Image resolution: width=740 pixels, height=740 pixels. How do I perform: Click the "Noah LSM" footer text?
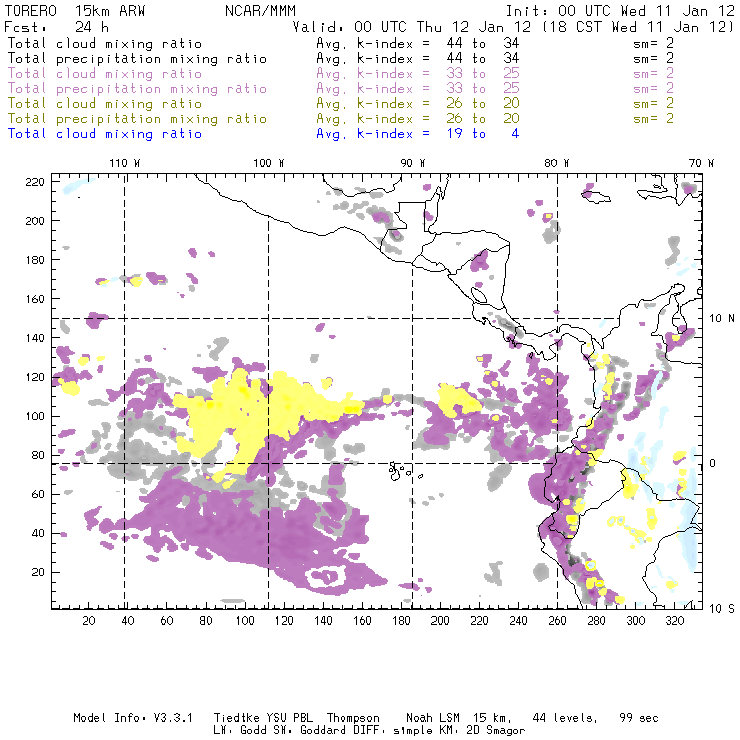(433, 718)
